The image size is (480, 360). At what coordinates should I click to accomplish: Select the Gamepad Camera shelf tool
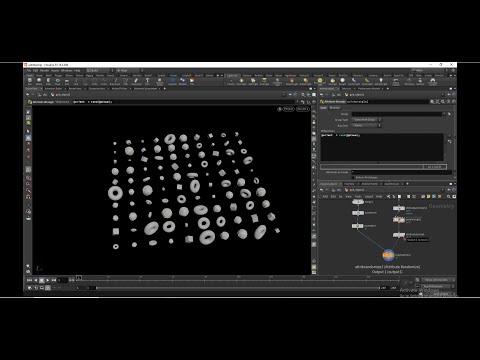tap(432, 81)
